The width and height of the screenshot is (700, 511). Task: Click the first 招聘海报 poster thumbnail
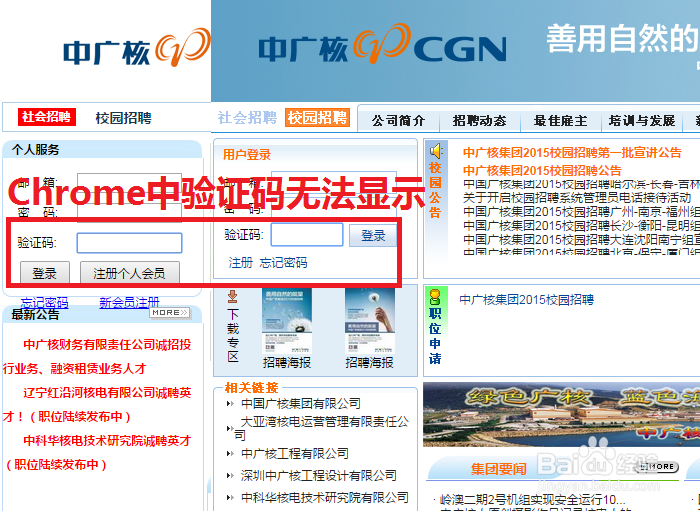click(x=287, y=321)
